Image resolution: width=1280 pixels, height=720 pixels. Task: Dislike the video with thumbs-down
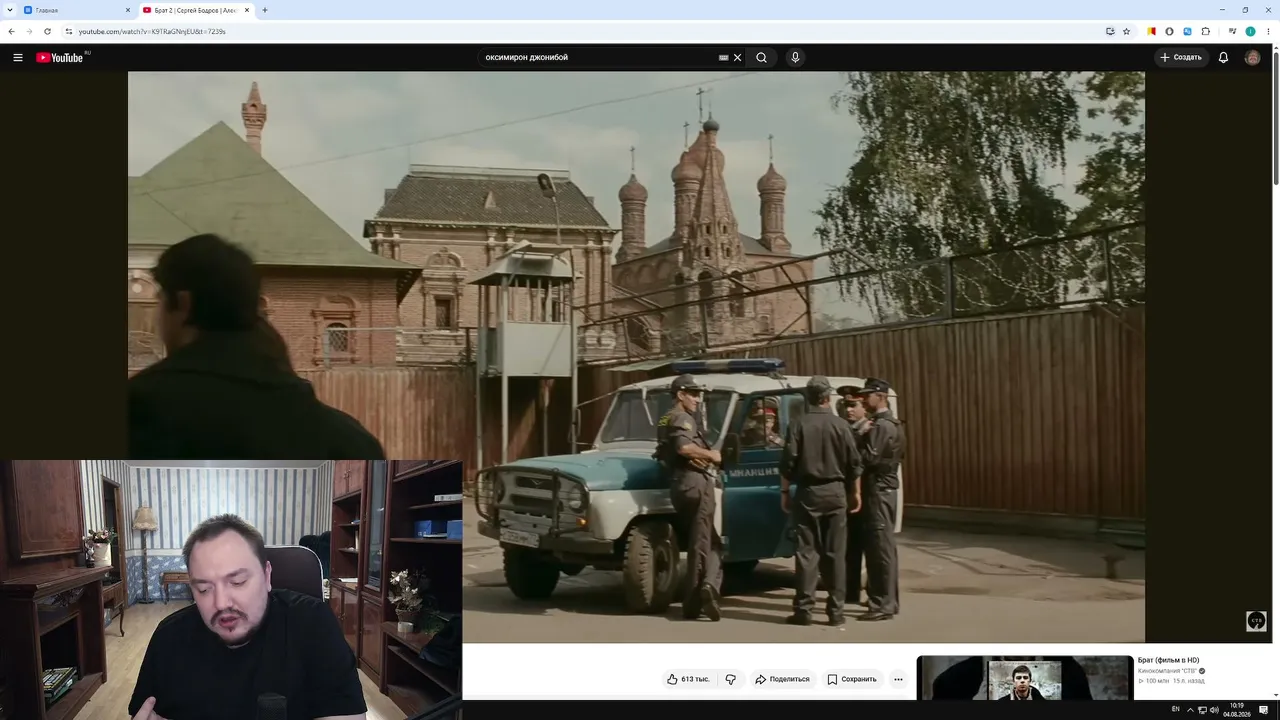coord(731,679)
